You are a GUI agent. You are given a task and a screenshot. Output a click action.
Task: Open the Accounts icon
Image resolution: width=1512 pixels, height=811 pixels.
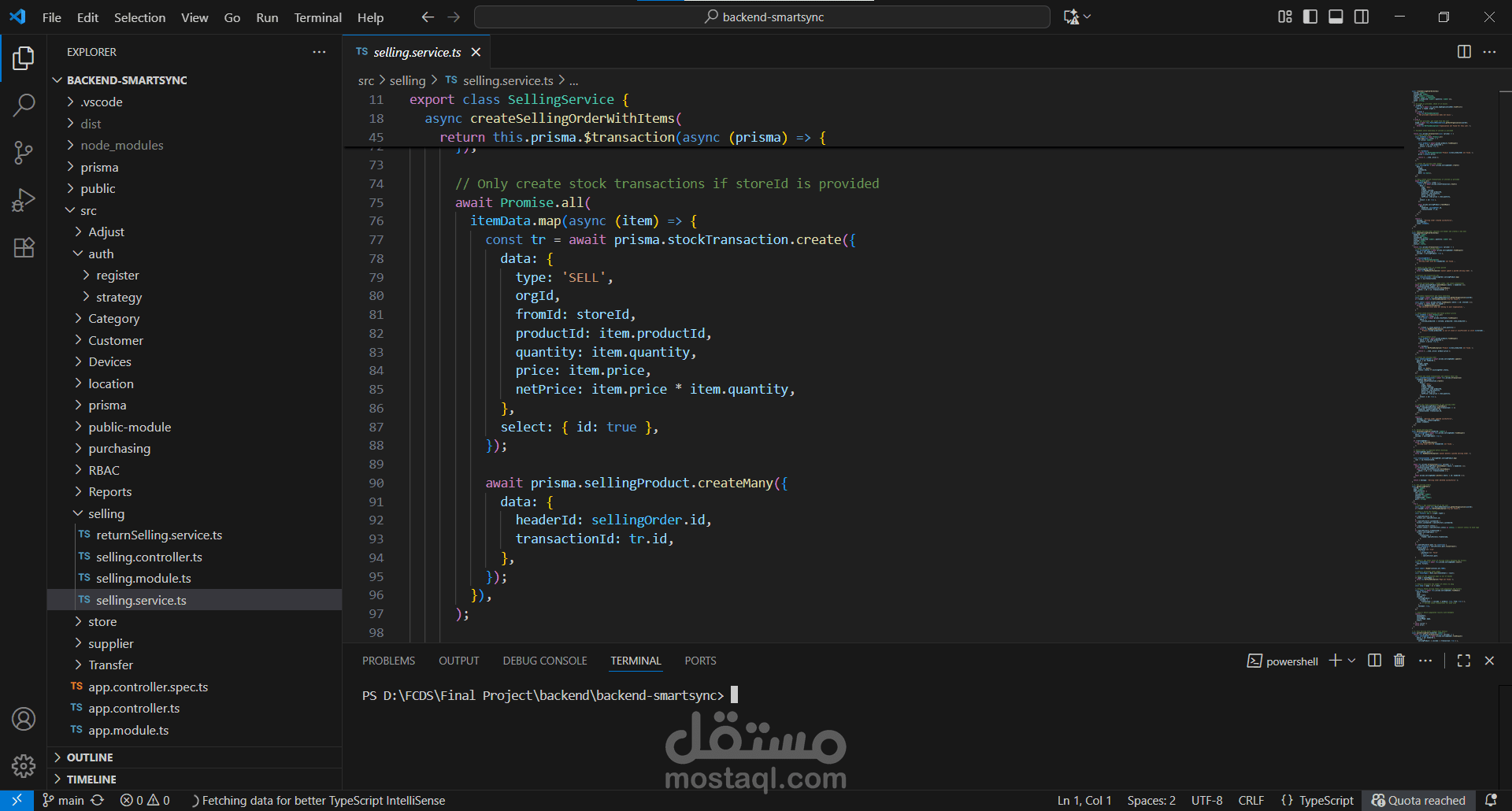[24, 719]
